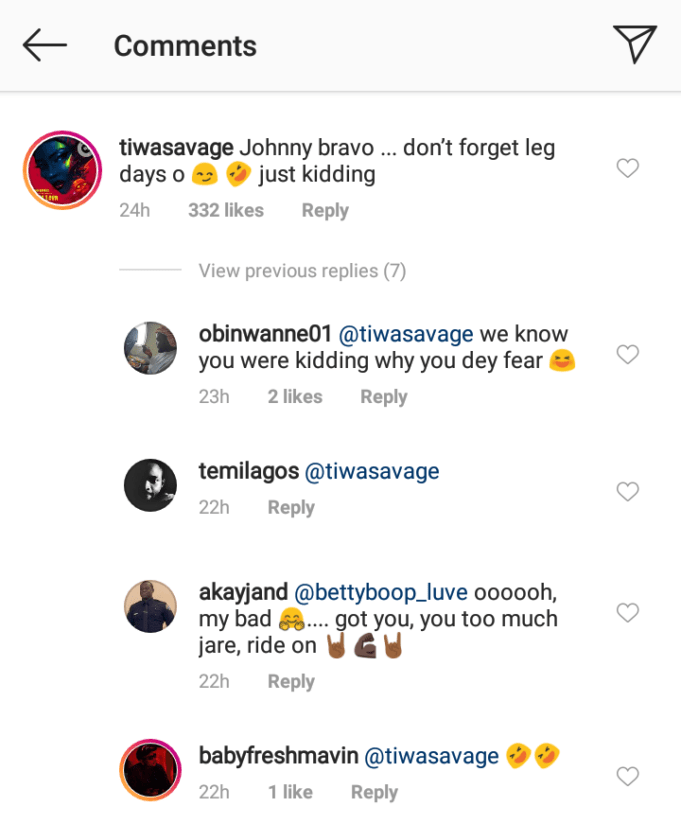Reply to obinwanne01's comment

[384, 397]
